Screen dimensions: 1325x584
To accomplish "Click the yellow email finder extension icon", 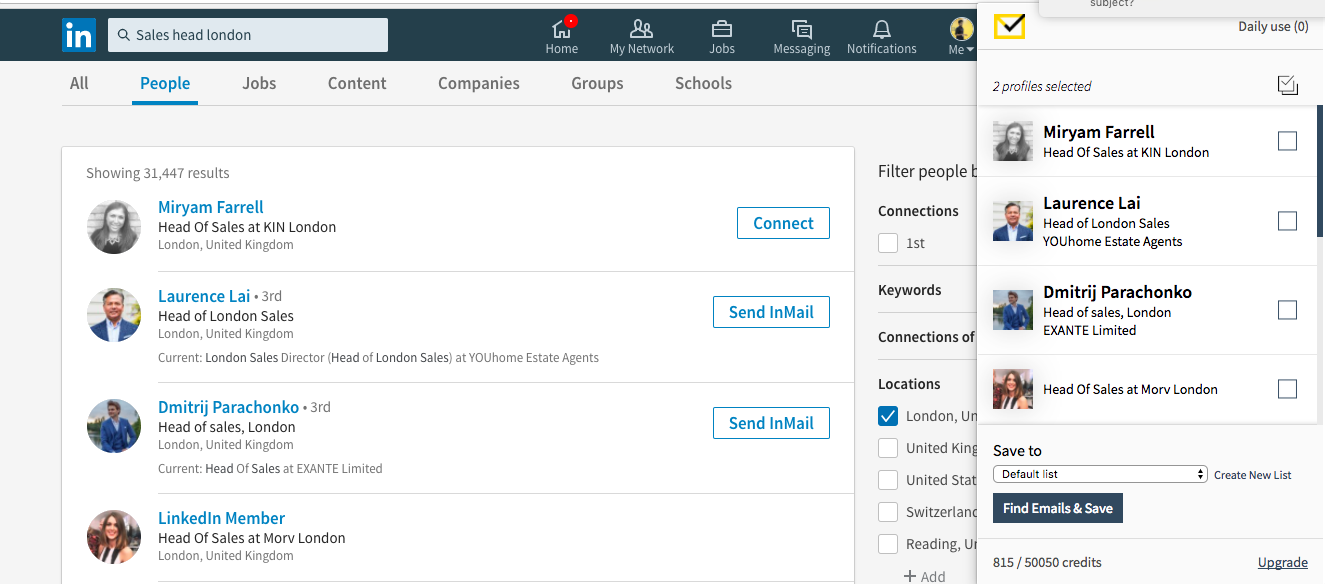I will coord(1009,28).
